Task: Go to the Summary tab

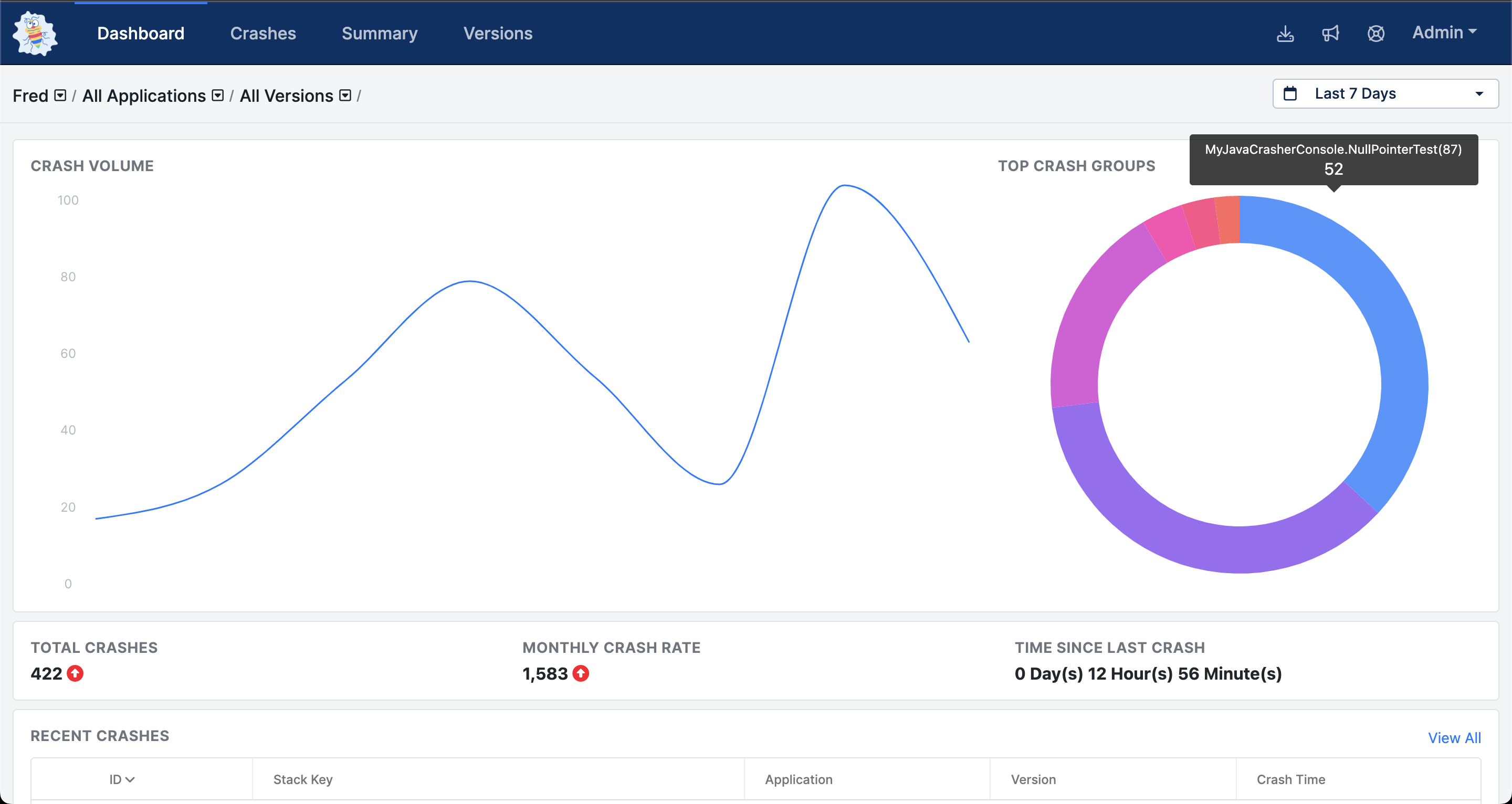Action: (379, 34)
